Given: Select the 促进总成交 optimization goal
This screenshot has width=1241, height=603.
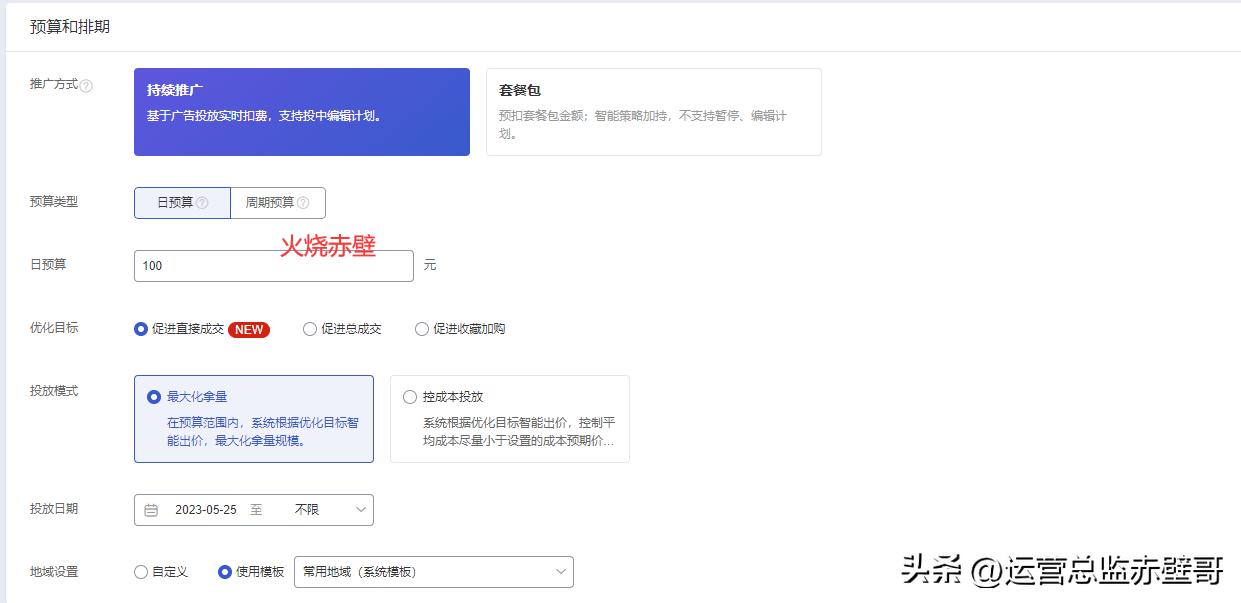Looking at the screenshot, I should [310, 329].
